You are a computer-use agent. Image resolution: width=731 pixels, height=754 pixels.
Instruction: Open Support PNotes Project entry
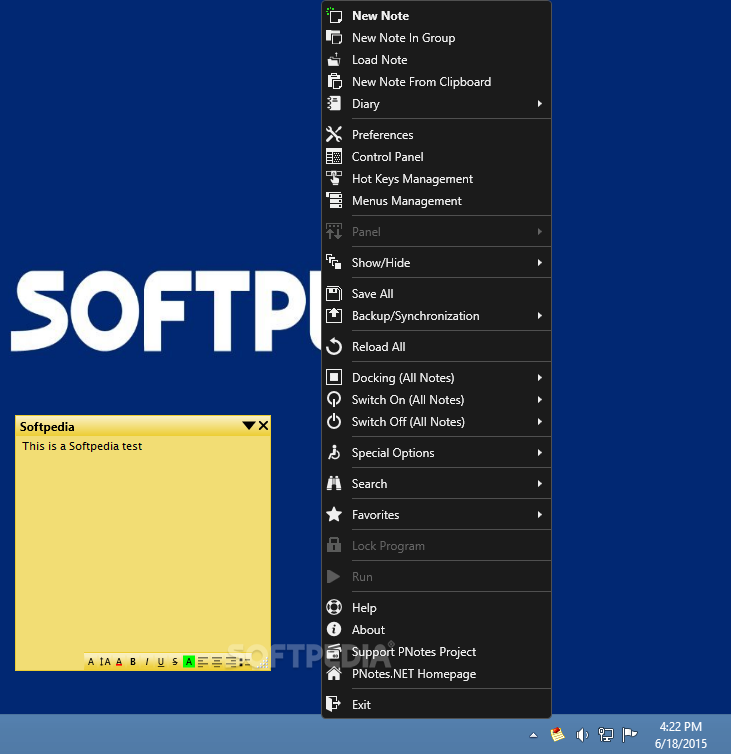(436, 652)
